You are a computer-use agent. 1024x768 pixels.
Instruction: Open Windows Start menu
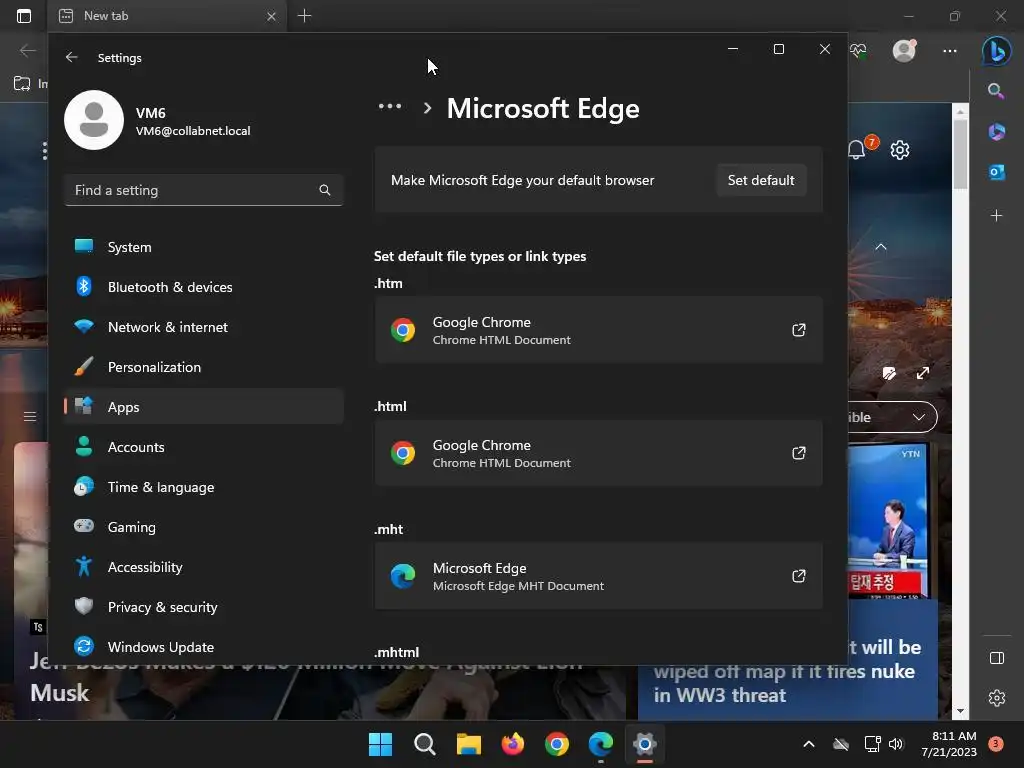click(380, 744)
